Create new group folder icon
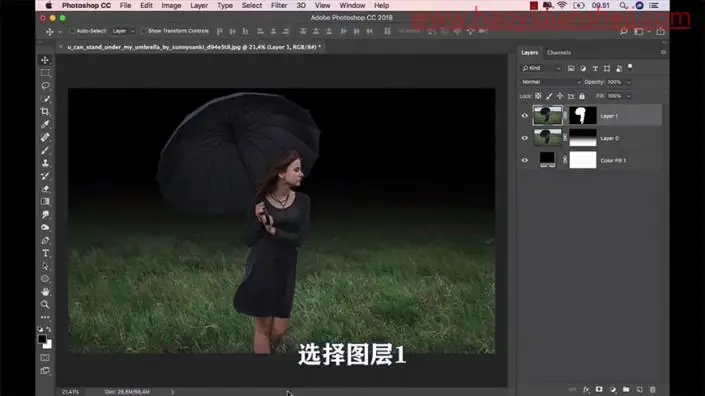705x396 pixels. click(x=626, y=389)
